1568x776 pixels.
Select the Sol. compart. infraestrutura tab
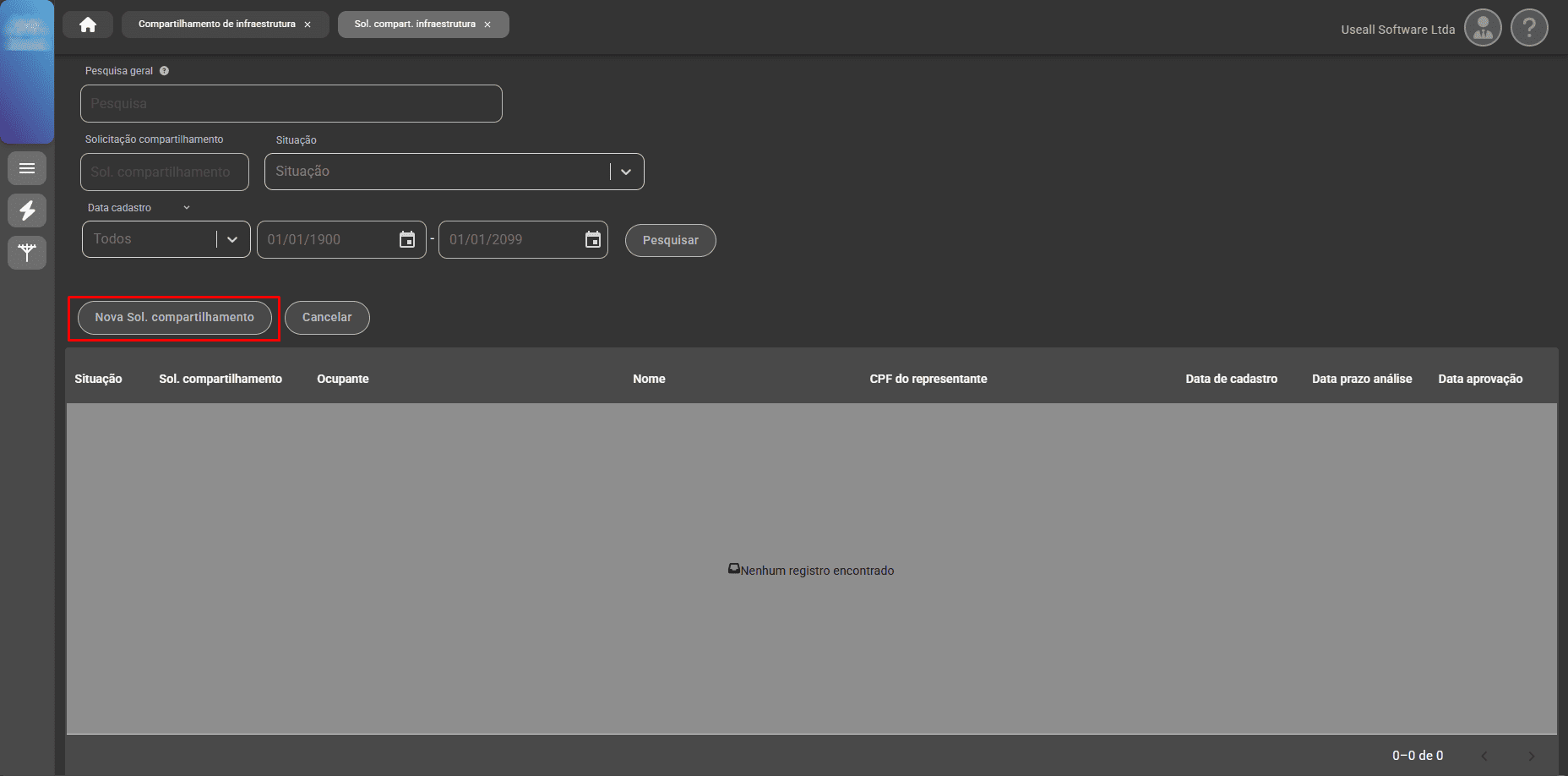click(x=414, y=25)
